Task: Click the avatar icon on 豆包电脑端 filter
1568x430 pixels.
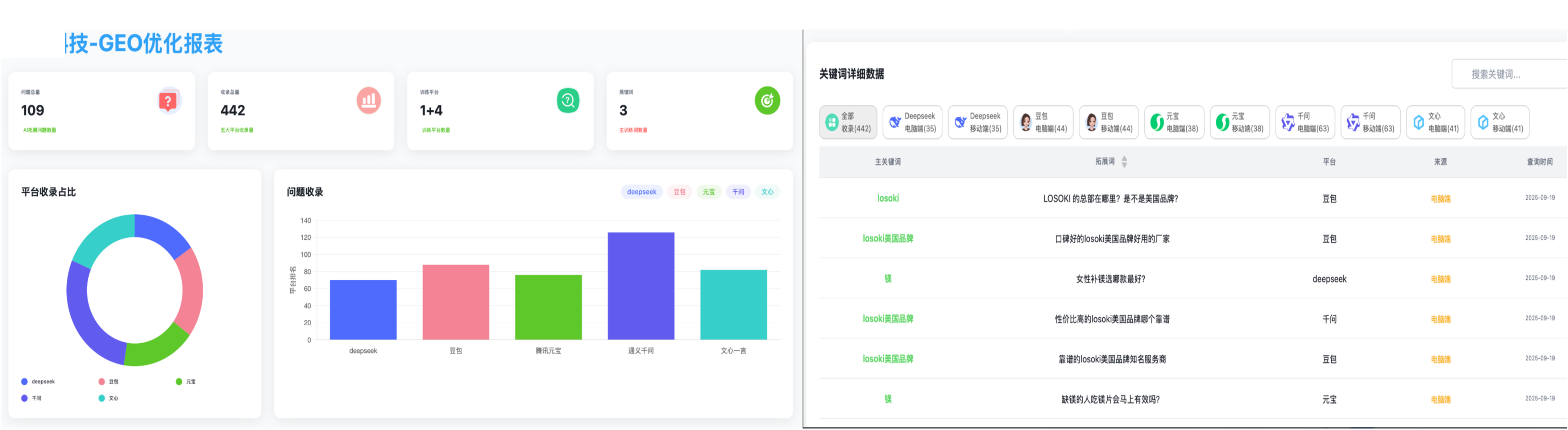Action: tap(1026, 122)
